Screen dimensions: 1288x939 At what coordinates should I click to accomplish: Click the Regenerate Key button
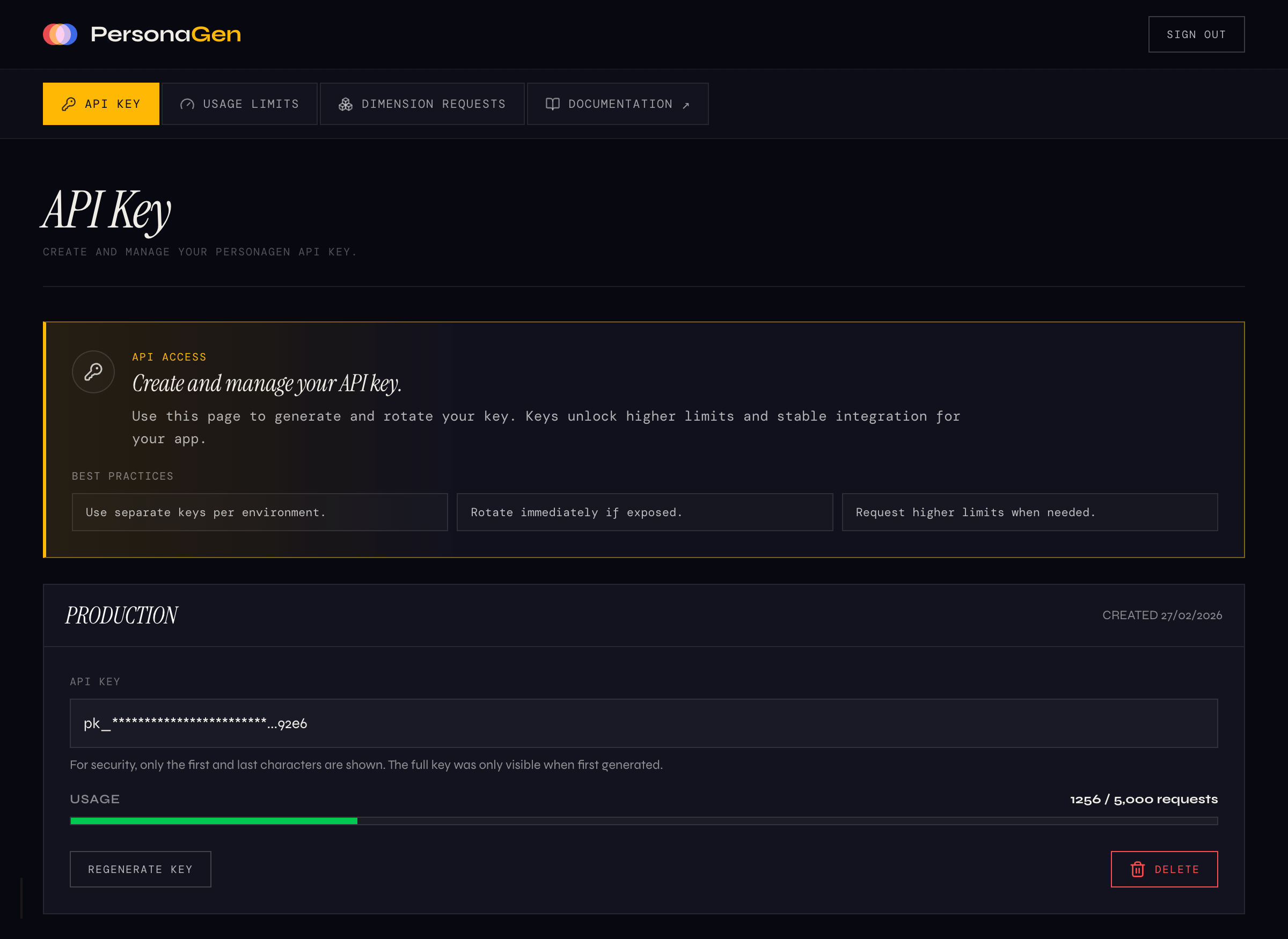[140, 869]
